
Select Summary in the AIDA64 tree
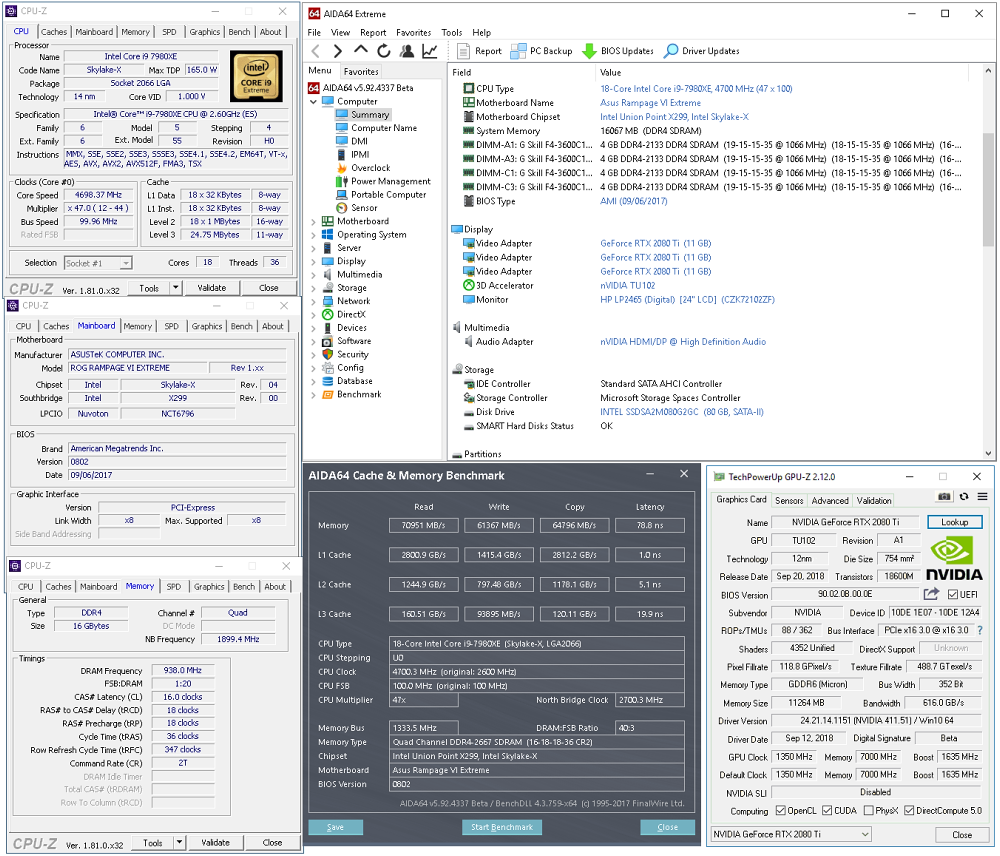tap(370, 115)
